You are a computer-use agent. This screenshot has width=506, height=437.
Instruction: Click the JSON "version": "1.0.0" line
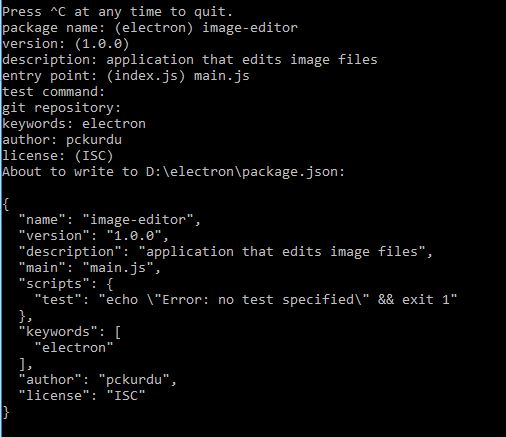point(94,236)
